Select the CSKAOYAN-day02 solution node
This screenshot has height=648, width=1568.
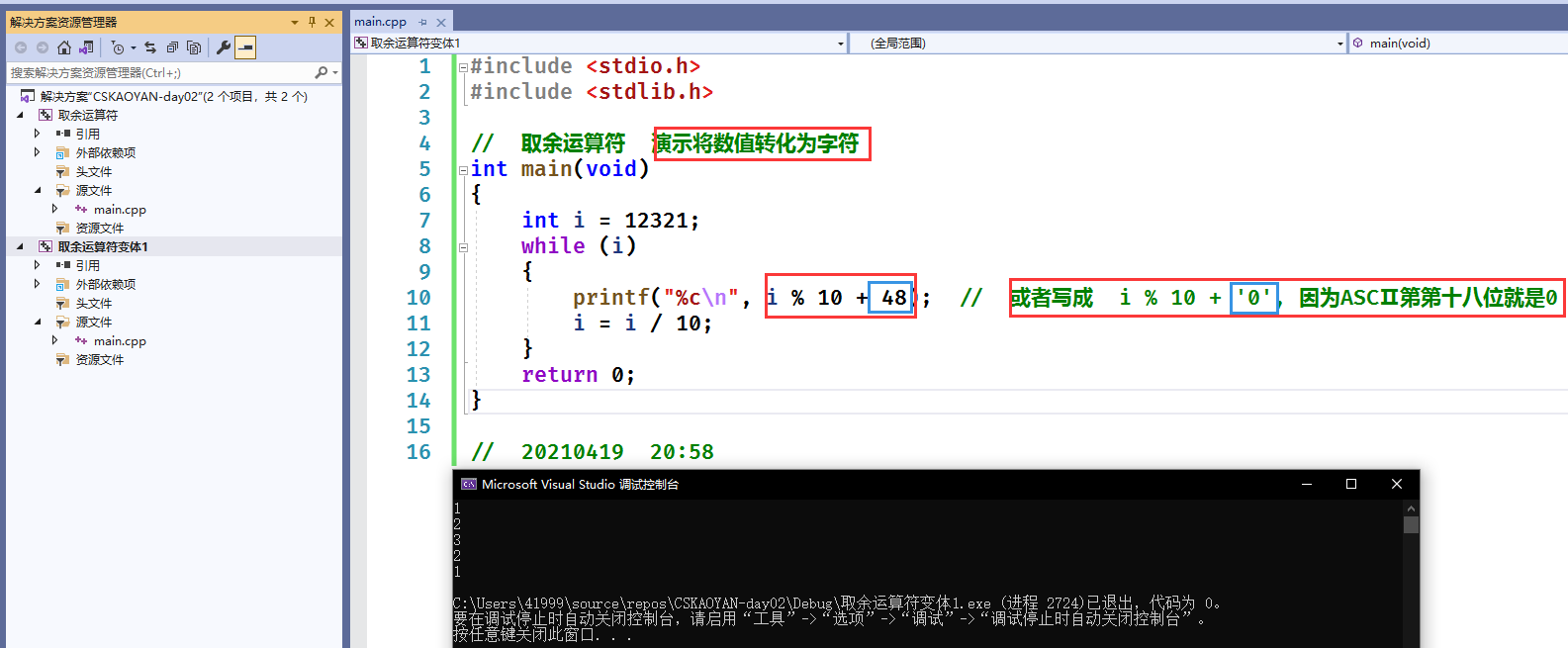coord(173,96)
